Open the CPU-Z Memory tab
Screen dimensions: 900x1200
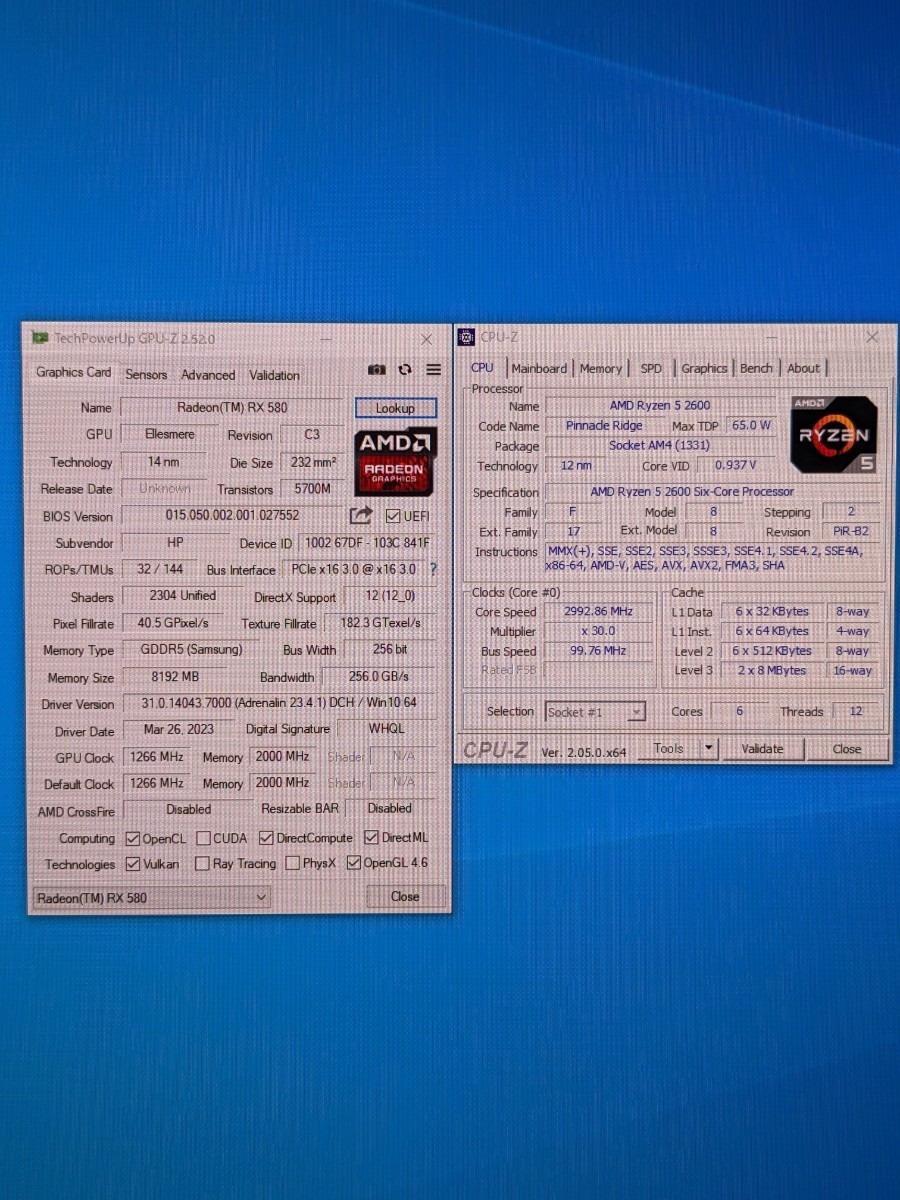point(601,368)
